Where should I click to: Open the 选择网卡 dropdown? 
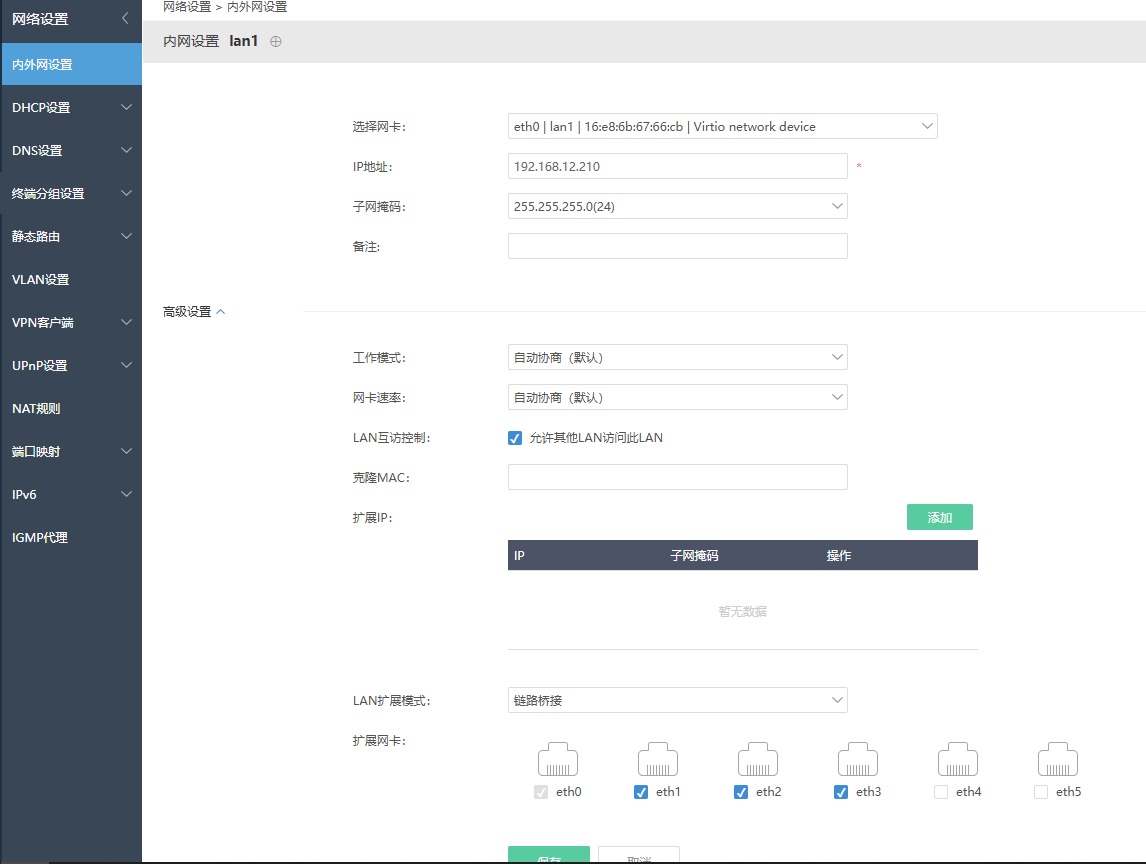pyautogui.click(x=722, y=127)
